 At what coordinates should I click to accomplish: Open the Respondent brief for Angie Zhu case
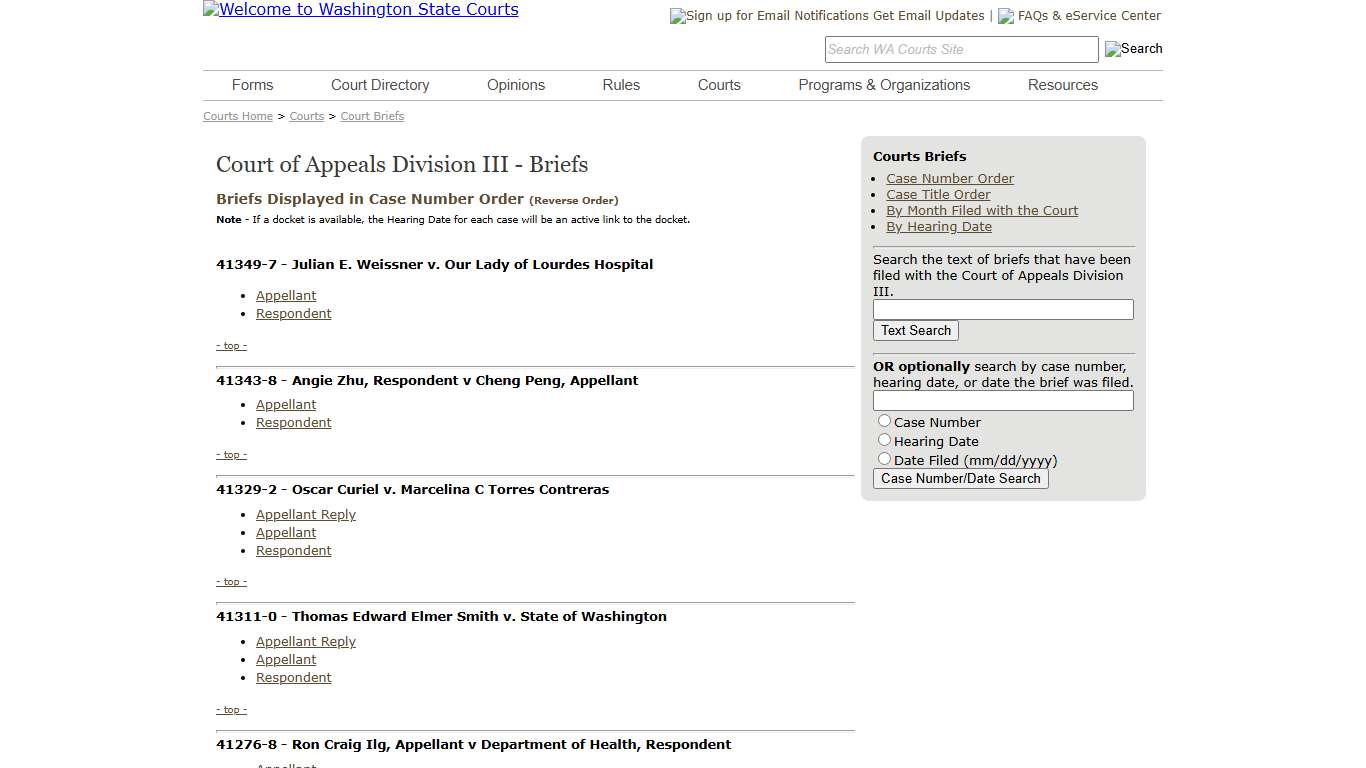[293, 422]
